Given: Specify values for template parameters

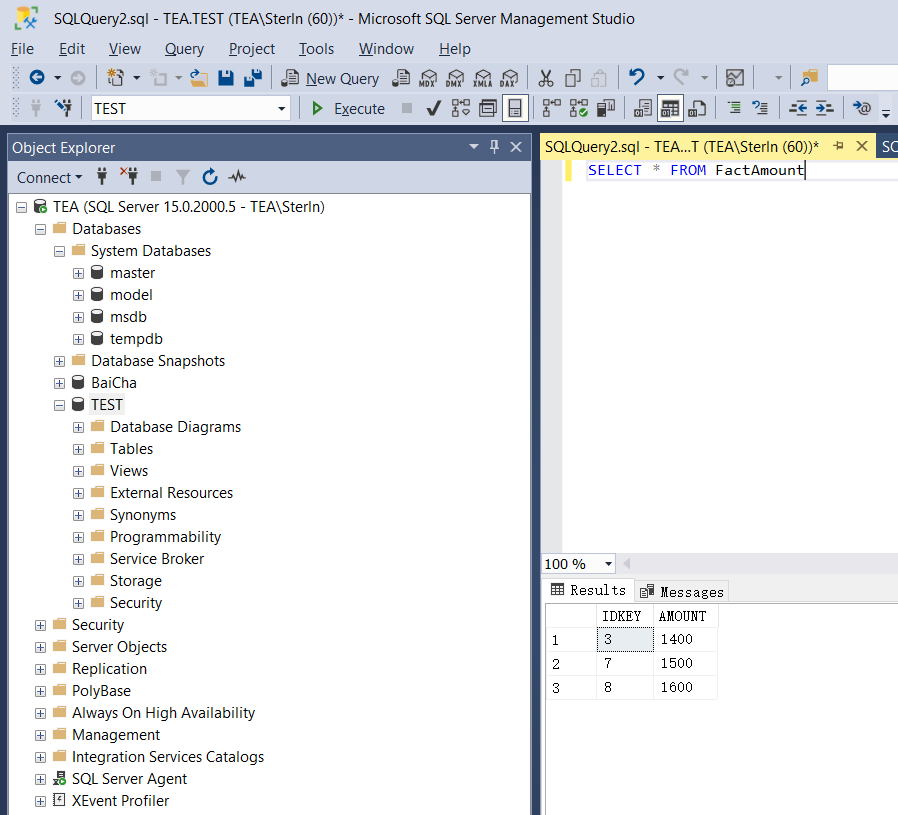Looking at the screenshot, I should (x=861, y=108).
